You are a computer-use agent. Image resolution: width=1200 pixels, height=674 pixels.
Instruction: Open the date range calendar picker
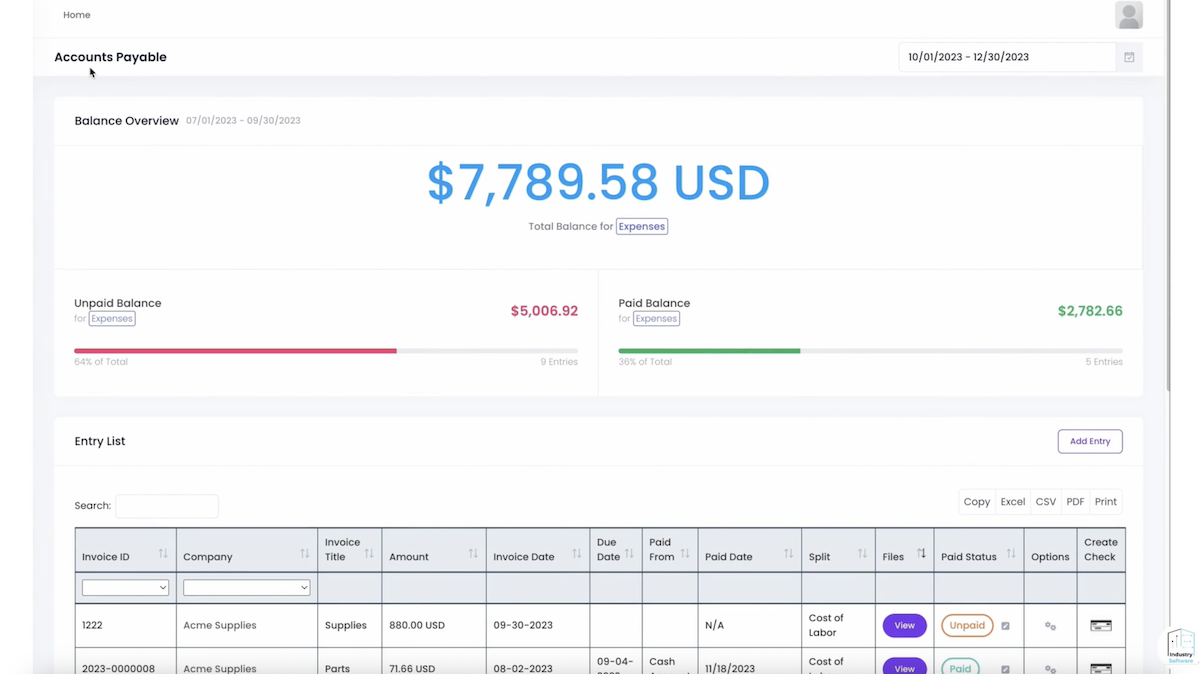[x=1129, y=57]
